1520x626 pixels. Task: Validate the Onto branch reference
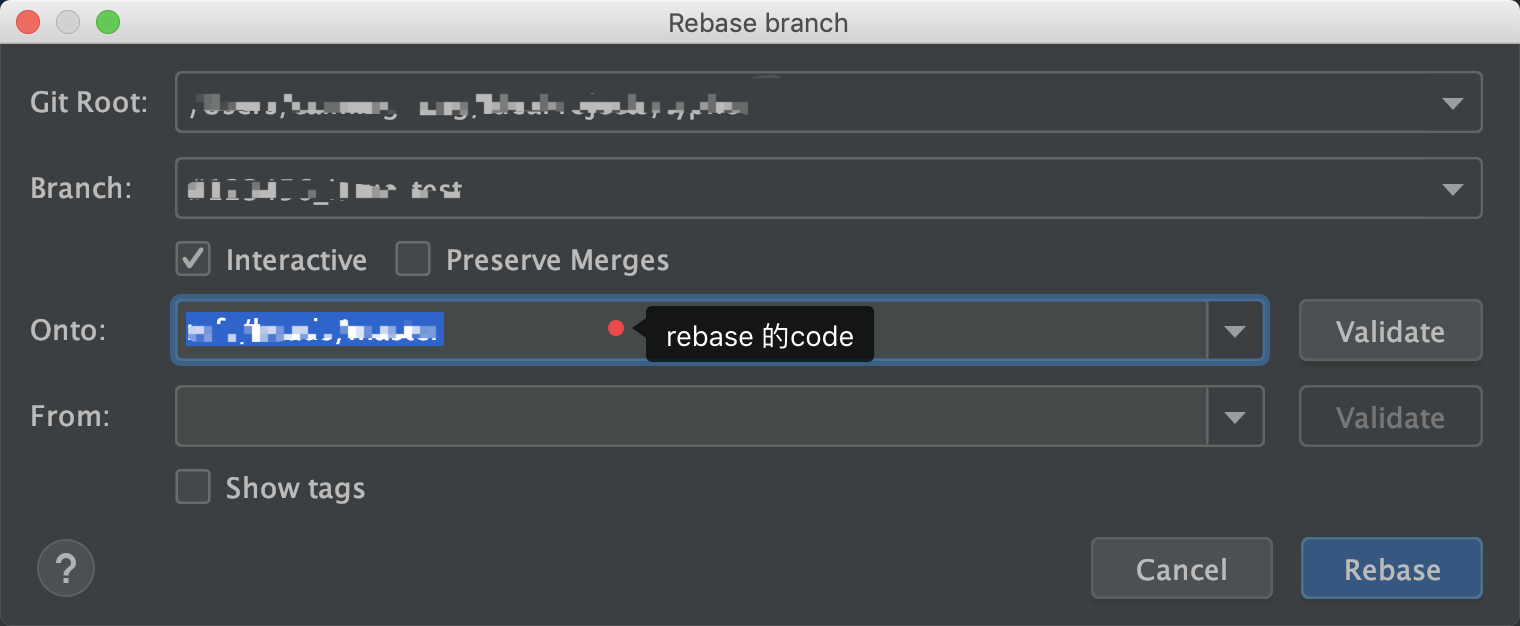[x=1390, y=330]
